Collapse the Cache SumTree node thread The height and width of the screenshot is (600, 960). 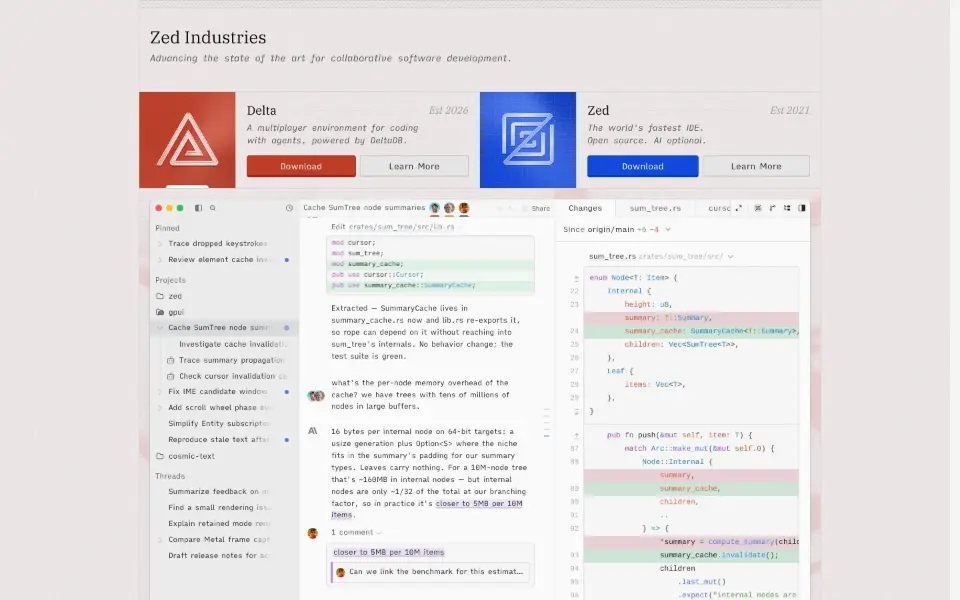[160, 328]
